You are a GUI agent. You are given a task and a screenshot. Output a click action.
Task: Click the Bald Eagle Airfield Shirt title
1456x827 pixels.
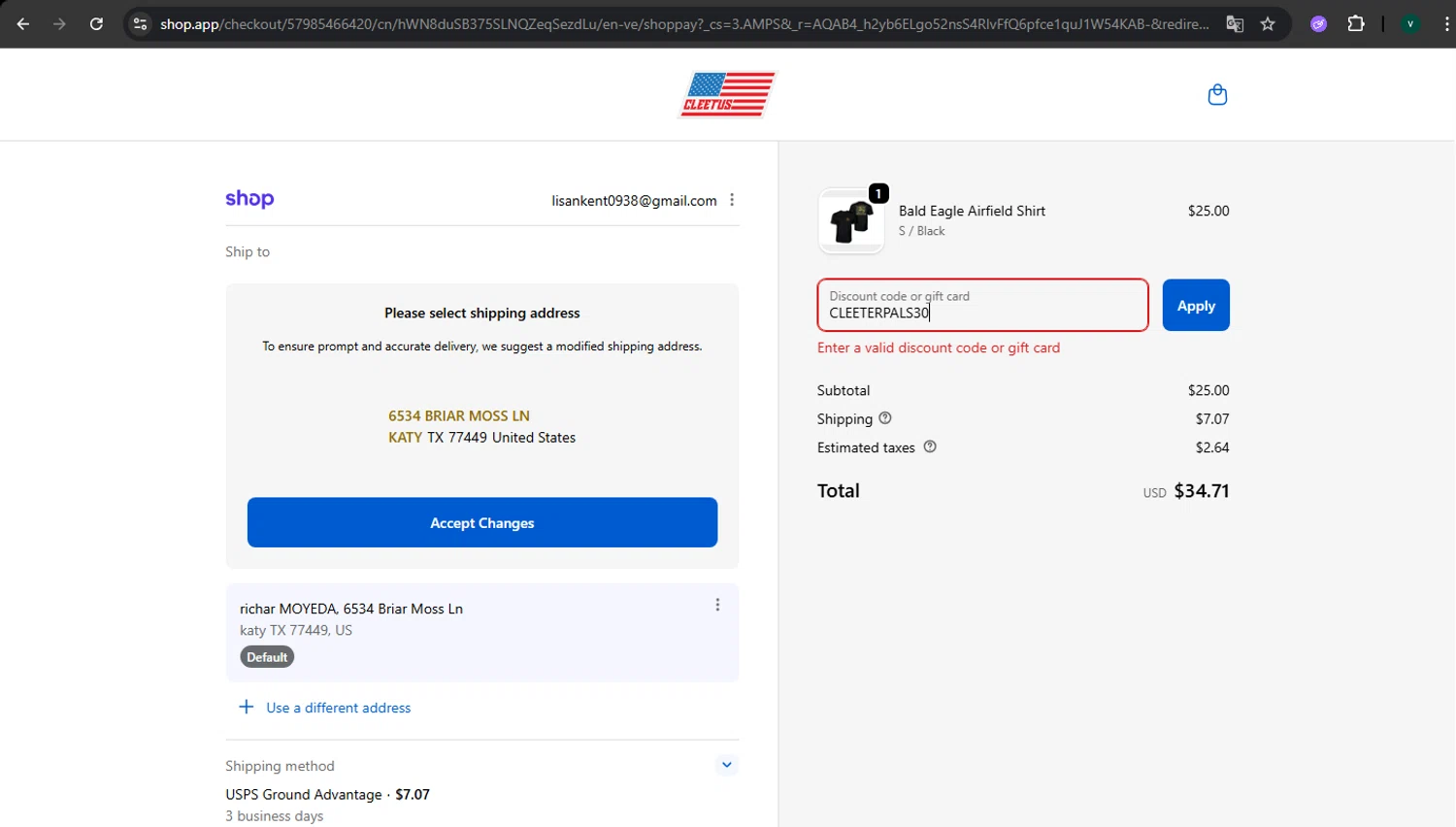point(972,211)
